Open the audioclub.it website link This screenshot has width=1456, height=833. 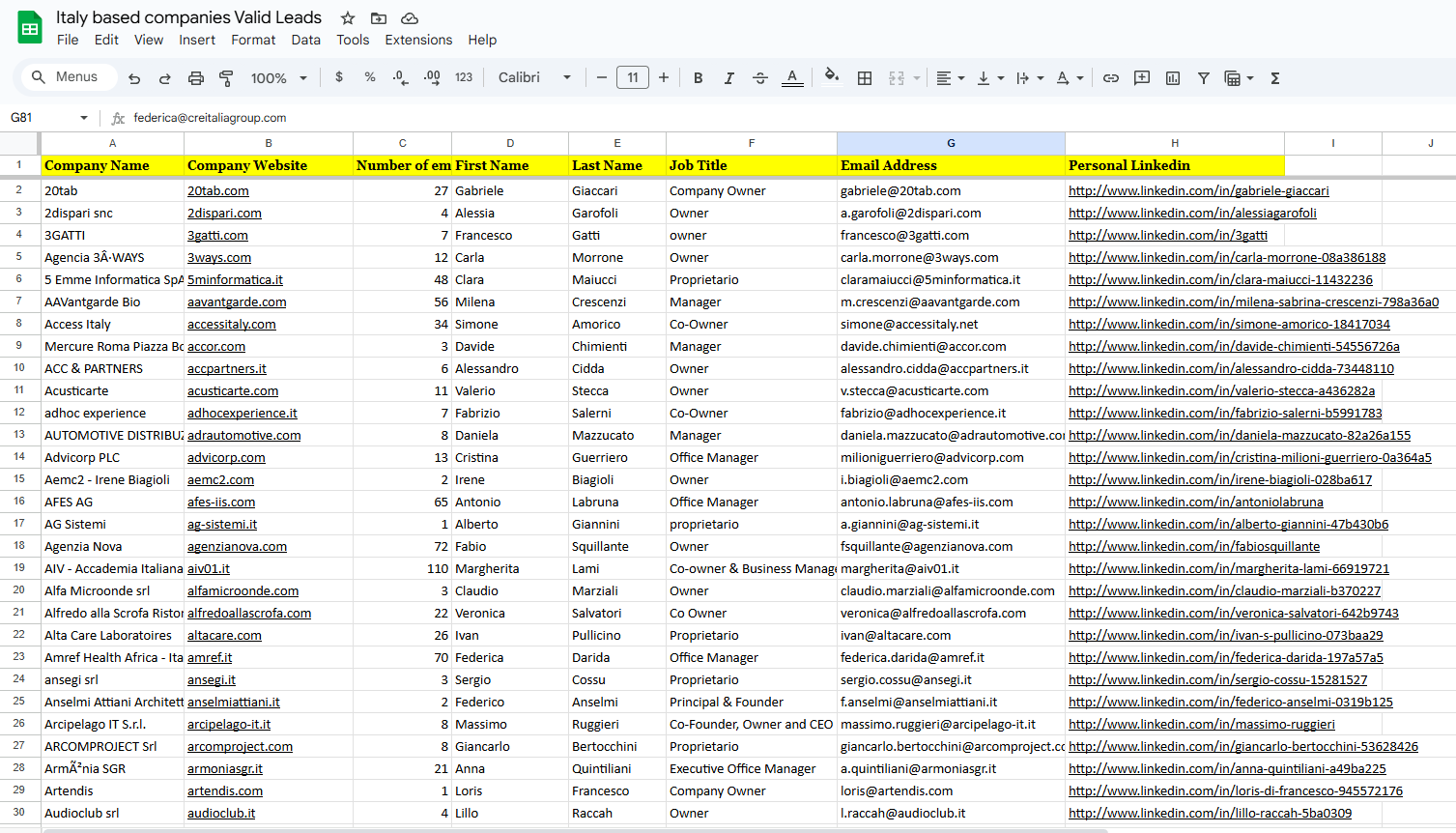[221, 814]
